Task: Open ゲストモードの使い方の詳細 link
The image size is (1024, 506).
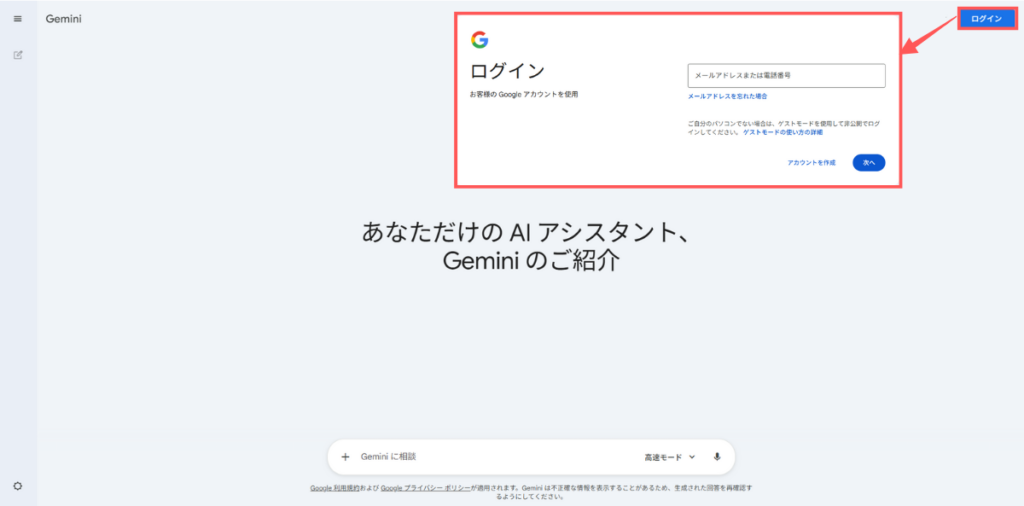Action: (x=782, y=132)
